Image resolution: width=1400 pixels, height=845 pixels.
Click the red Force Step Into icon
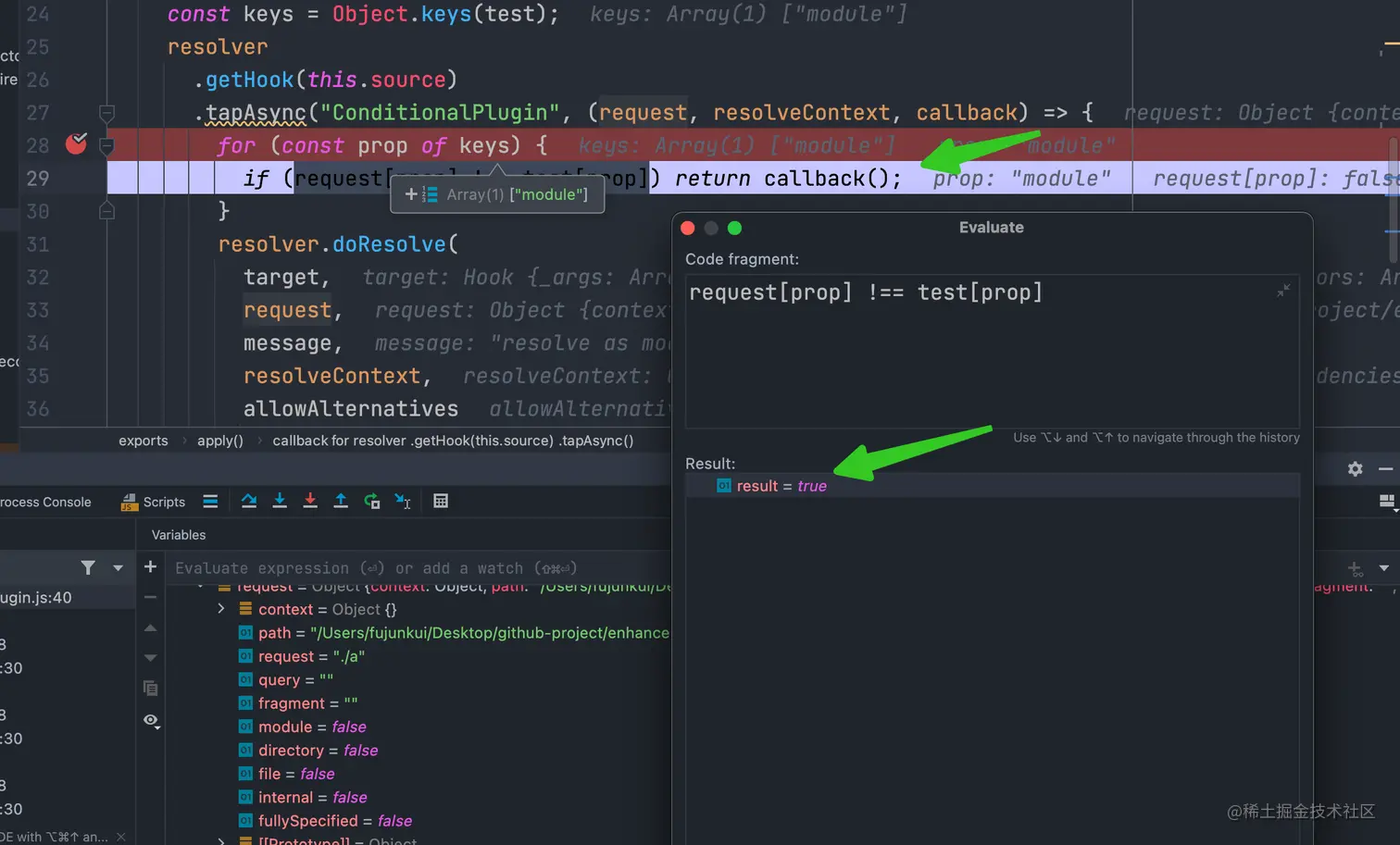tap(310, 501)
